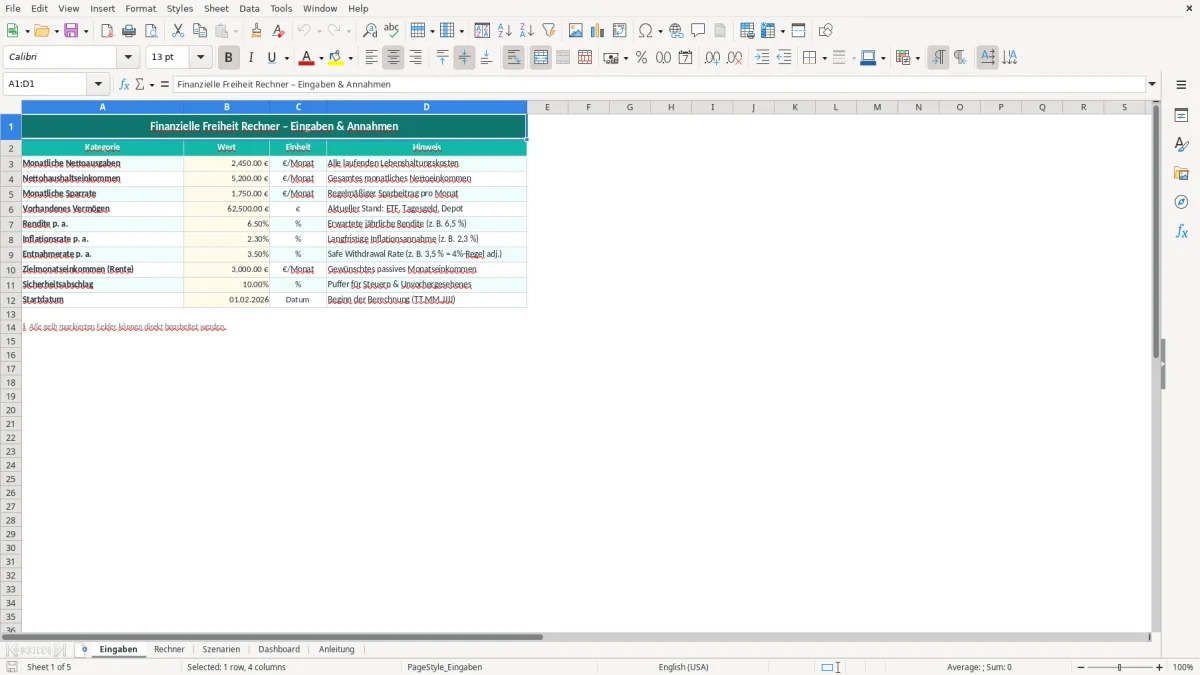This screenshot has width=1200, height=675.
Task: Open the AutoSum function dropdown
Action: (152, 85)
